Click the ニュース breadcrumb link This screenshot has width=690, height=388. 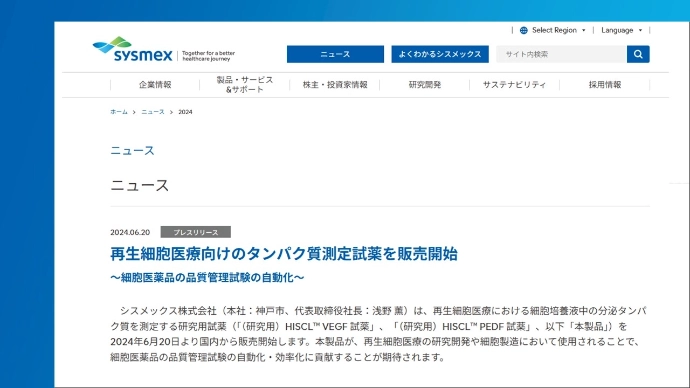(153, 112)
